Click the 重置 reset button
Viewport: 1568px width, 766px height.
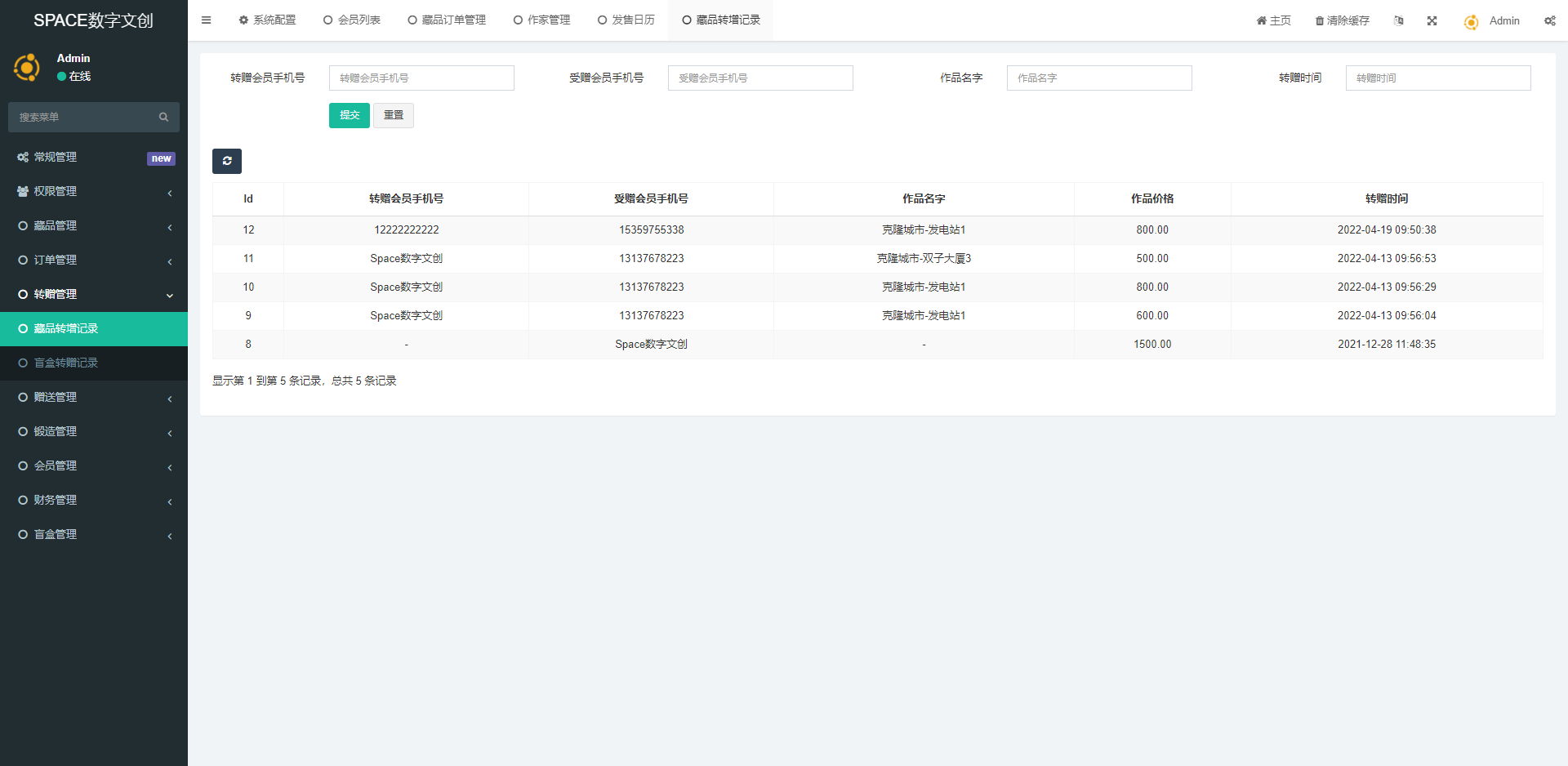point(394,115)
